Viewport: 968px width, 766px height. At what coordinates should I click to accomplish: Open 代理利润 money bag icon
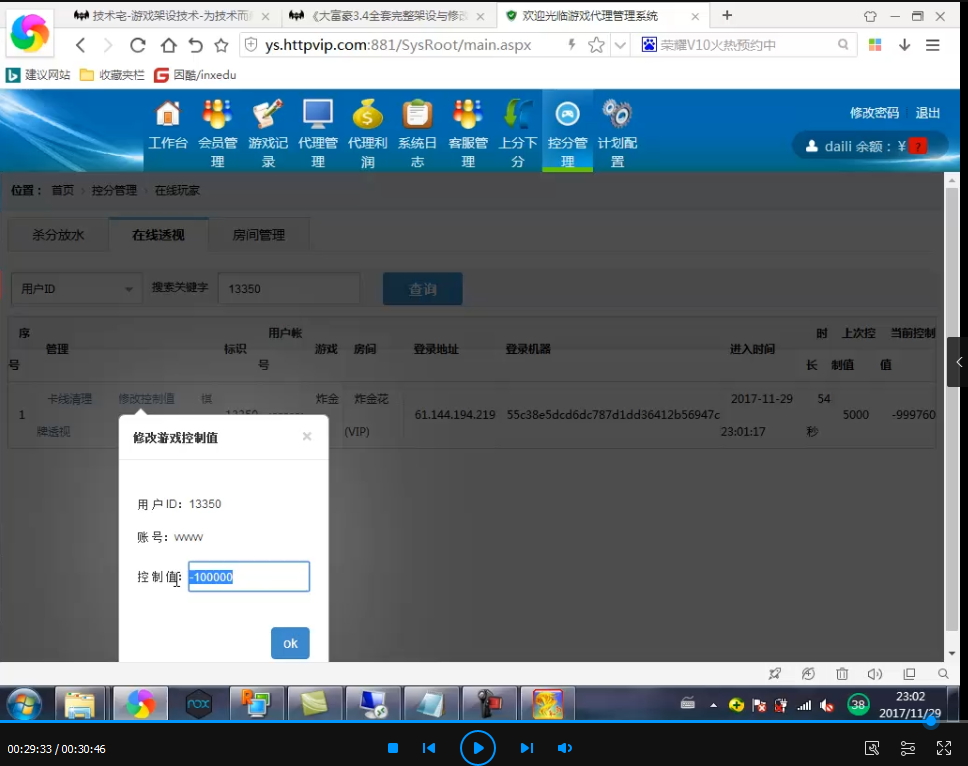(367, 116)
